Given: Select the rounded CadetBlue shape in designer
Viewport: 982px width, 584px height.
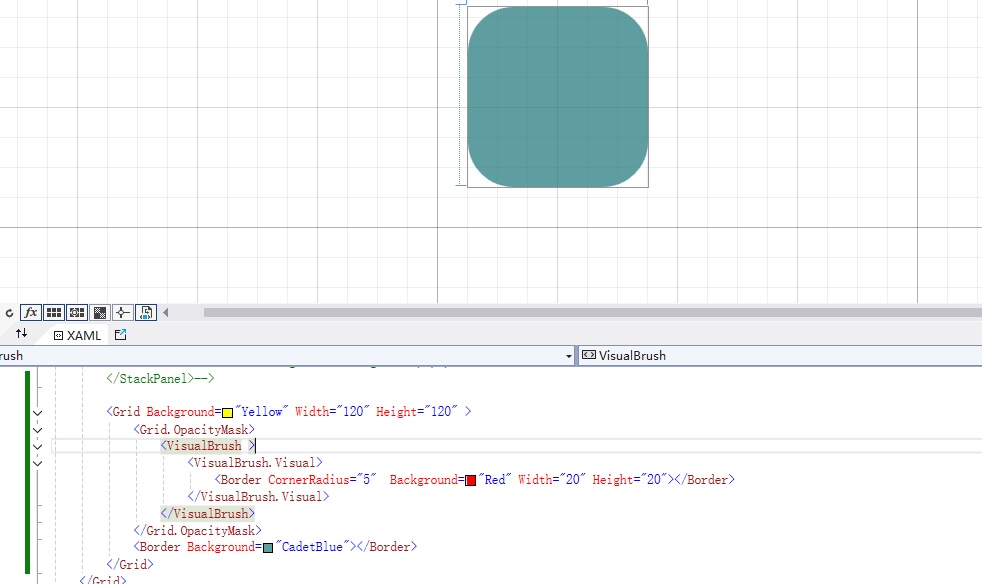Looking at the screenshot, I should click(x=558, y=96).
